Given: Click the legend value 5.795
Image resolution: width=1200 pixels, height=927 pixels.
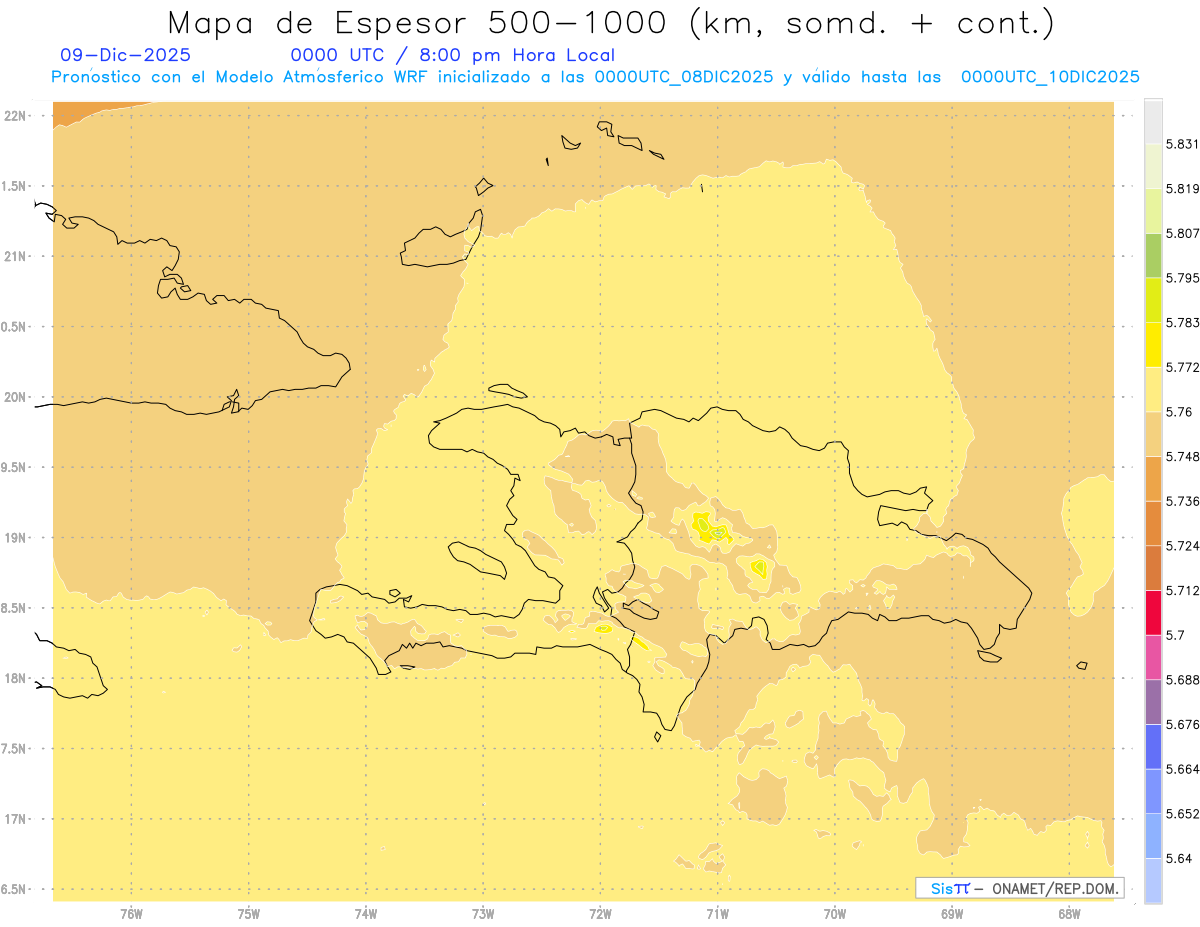Looking at the screenshot, I should (x=1182, y=277).
